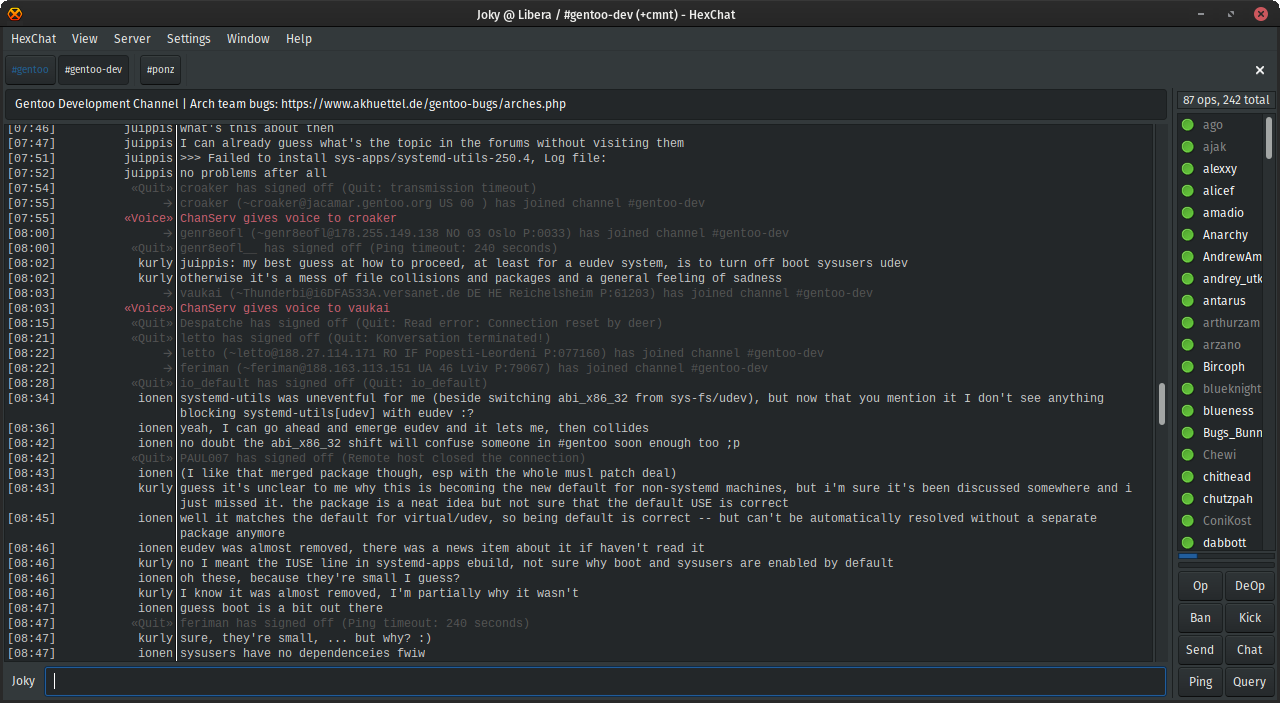Select user arthurzam in the user list
This screenshot has width=1280, height=703.
[1231, 323]
